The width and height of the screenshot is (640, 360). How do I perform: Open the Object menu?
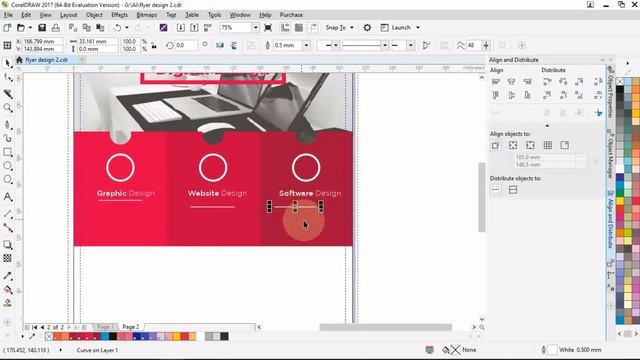tap(94, 15)
